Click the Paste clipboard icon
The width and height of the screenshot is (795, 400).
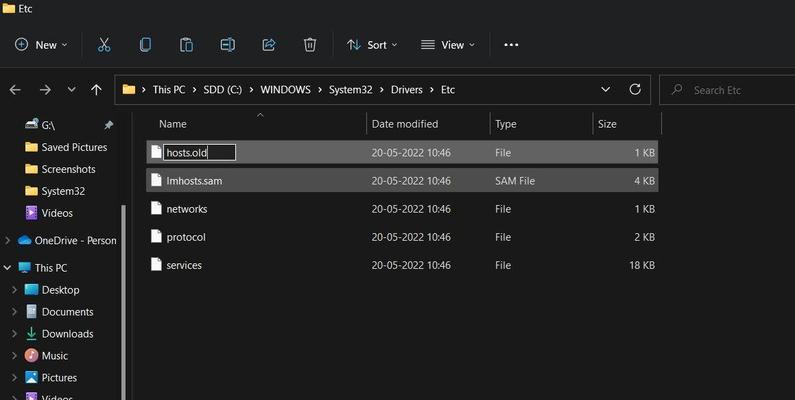[186, 45]
